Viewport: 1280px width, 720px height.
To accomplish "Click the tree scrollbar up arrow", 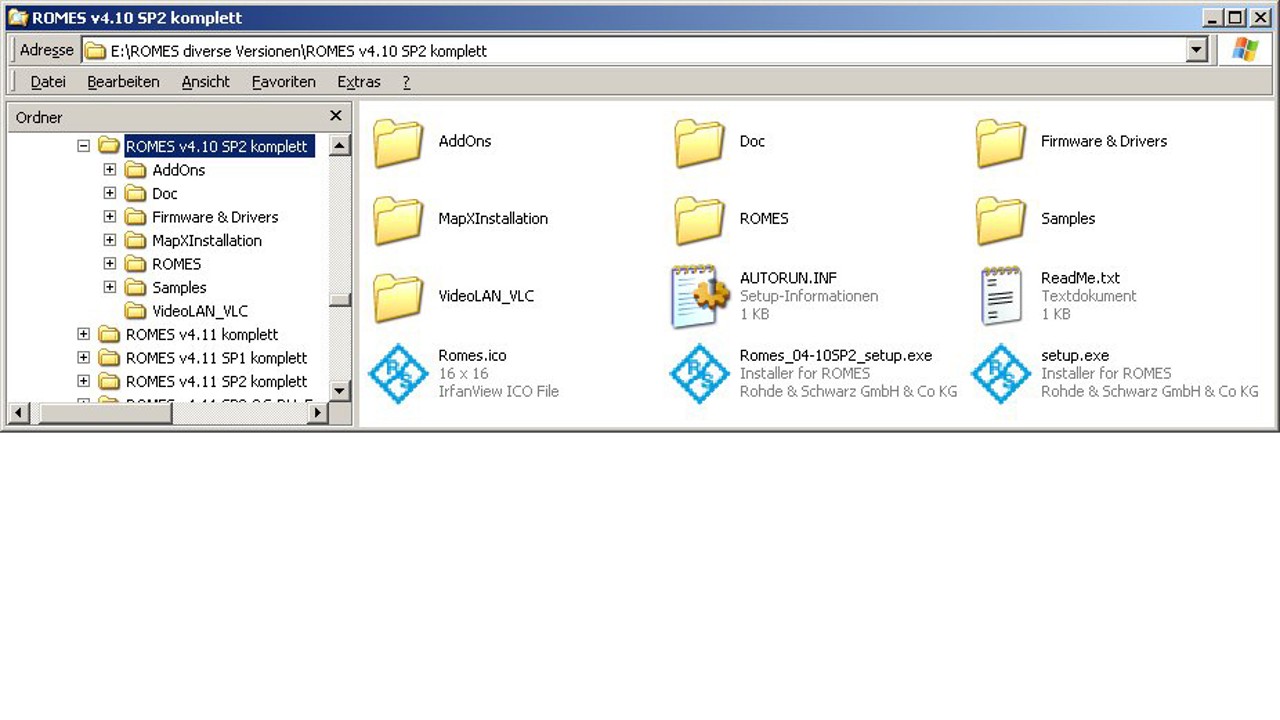I will (340, 146).
